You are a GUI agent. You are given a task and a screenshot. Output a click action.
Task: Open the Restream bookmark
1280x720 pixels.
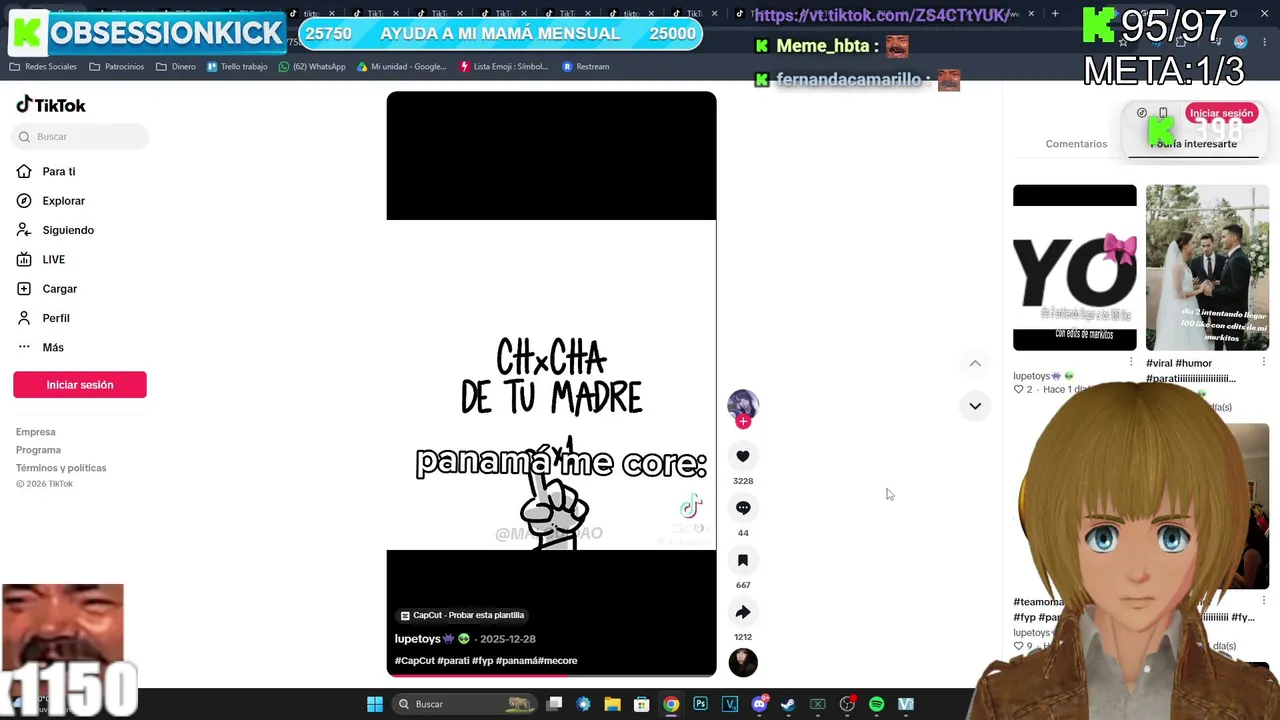[586, 67]
